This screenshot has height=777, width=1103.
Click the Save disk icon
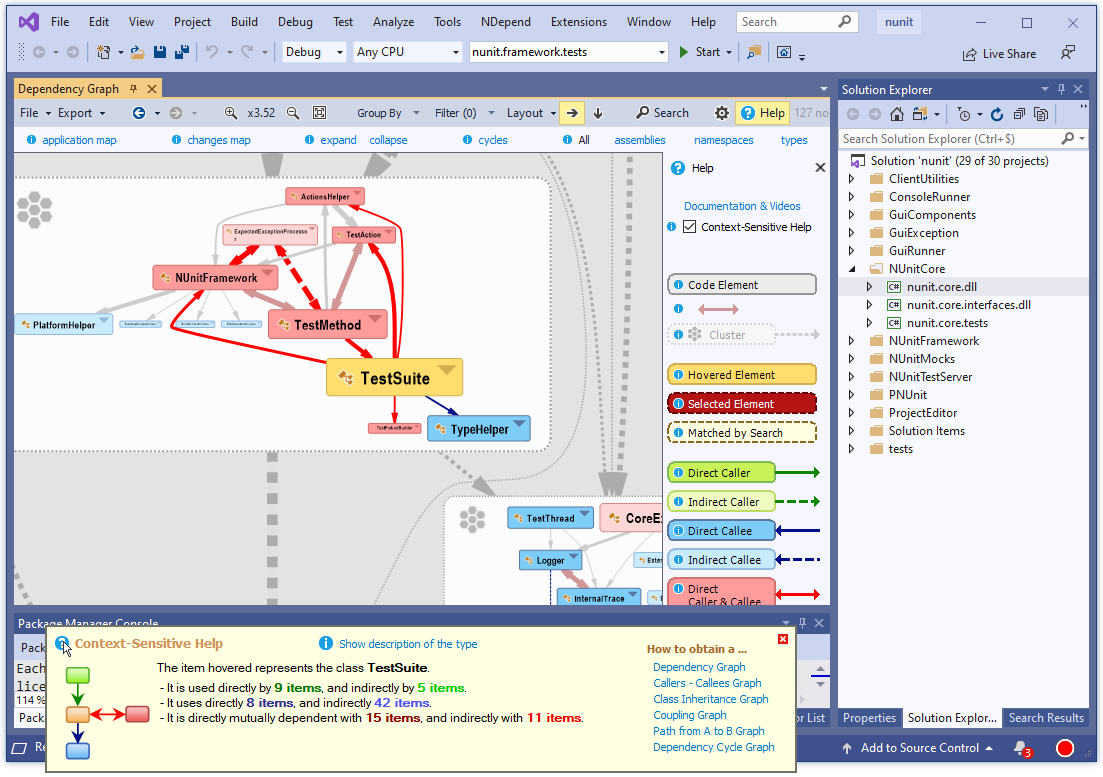160,52
